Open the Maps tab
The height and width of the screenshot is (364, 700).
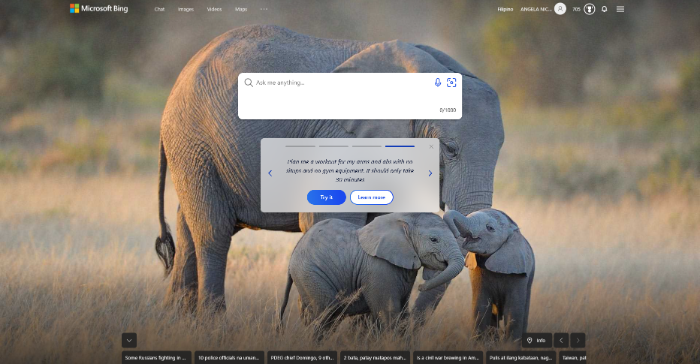pos(241,9)
